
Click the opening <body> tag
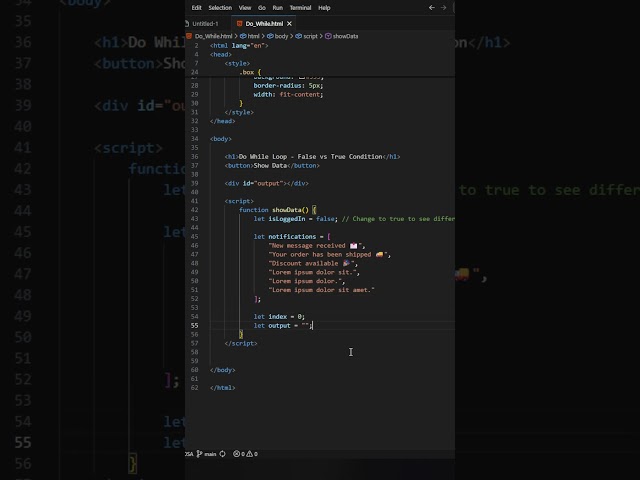coord(221,139)
